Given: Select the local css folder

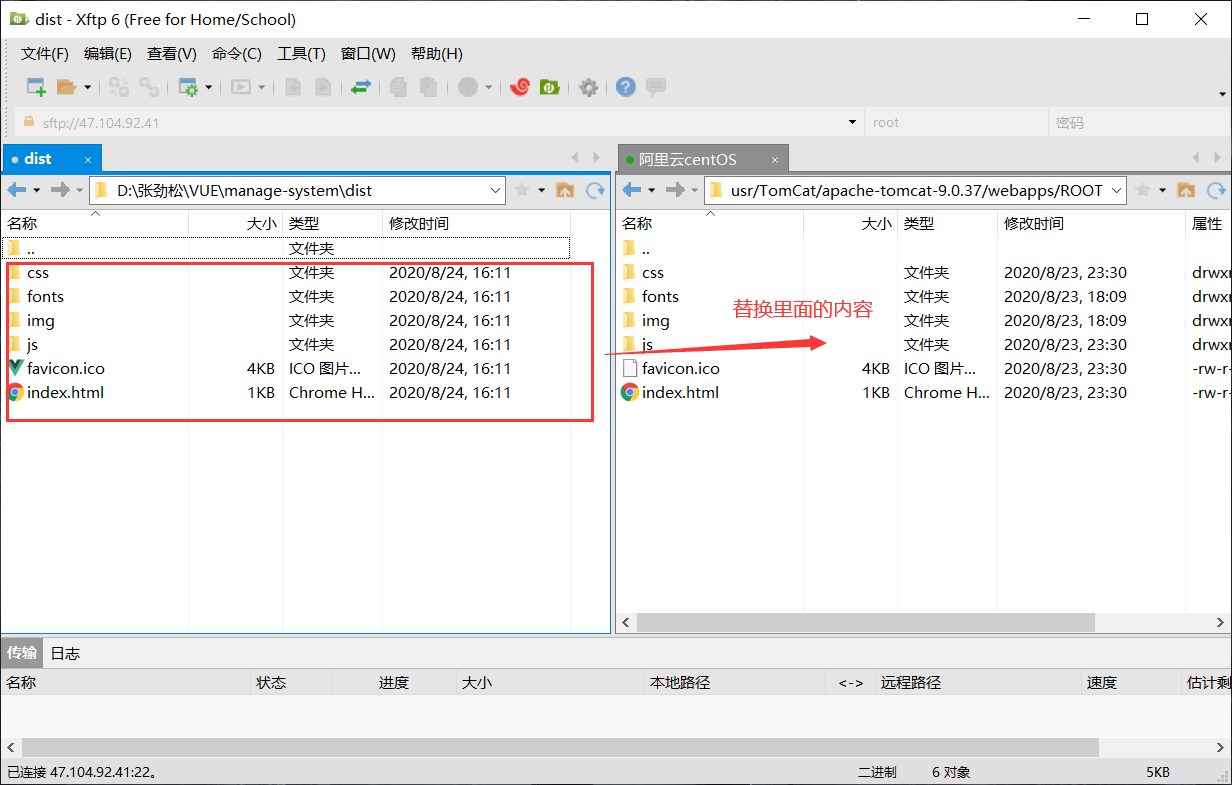Looking at the screenshot, I should [x=38, y=272].
